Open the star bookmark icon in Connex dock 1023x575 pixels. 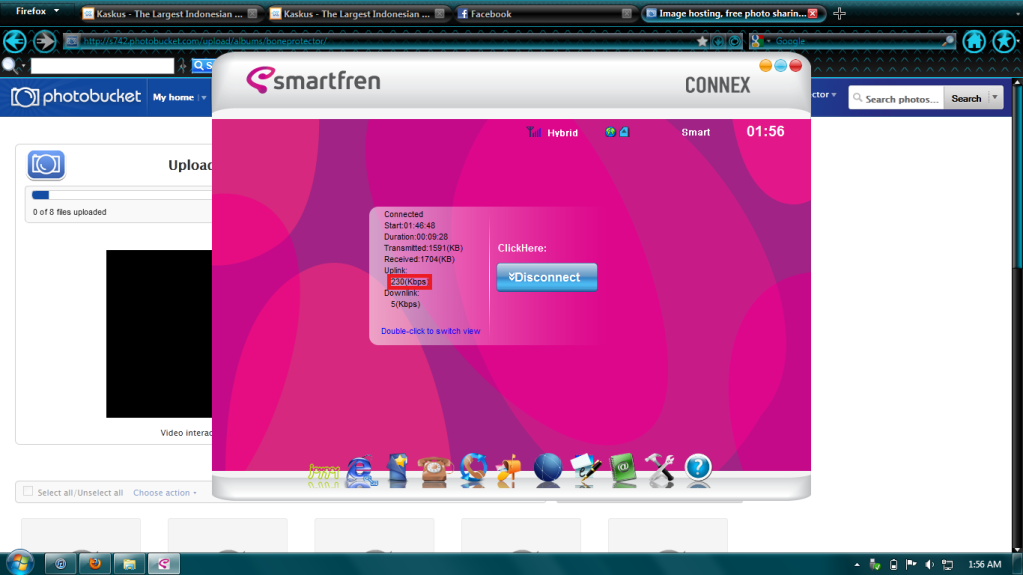pyautogui.click(x=397, y=470)
